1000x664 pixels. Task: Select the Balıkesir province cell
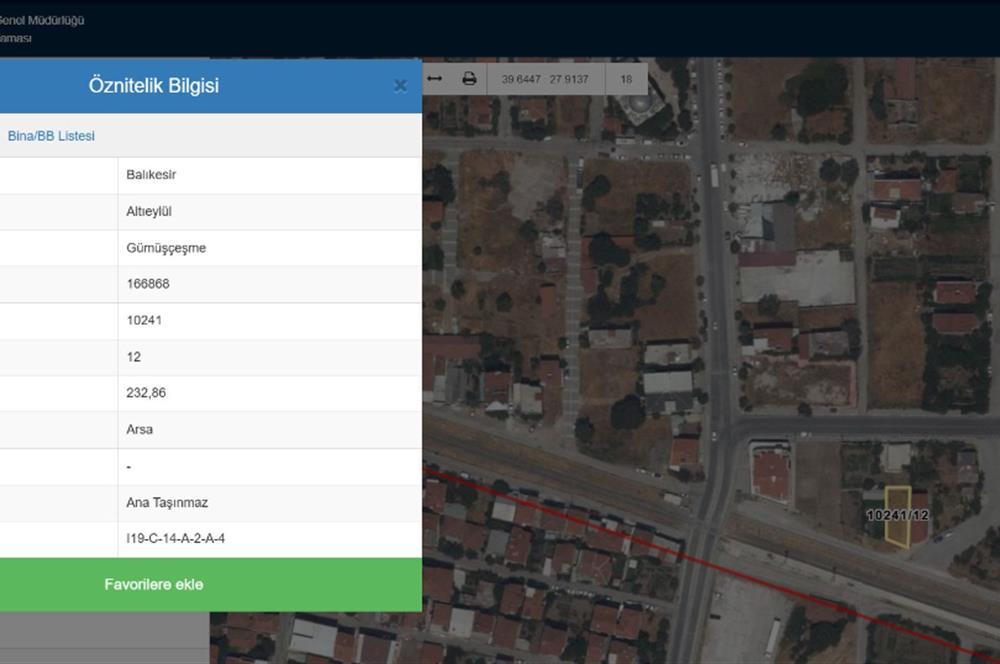[151, 175]
